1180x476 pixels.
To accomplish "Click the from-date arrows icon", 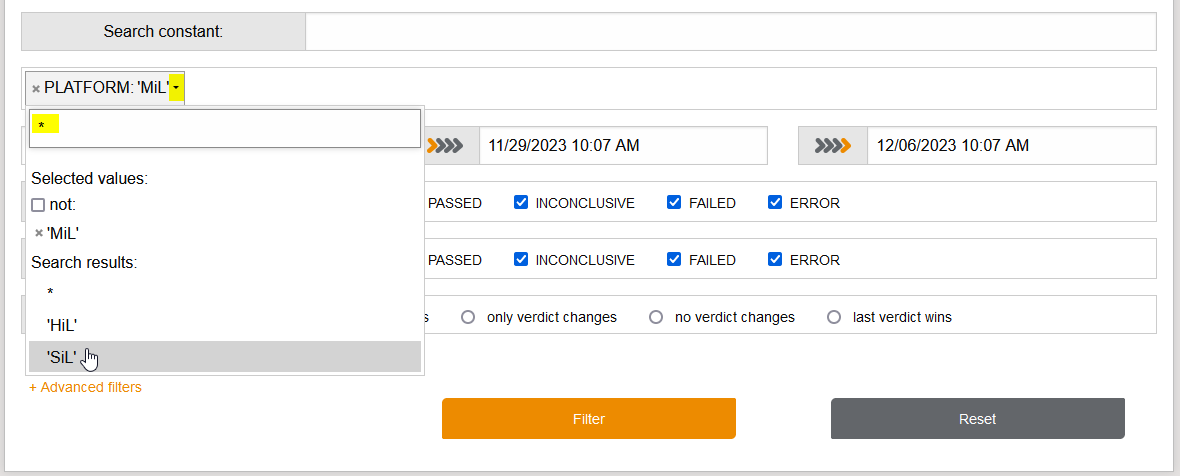I will (445, 146).
